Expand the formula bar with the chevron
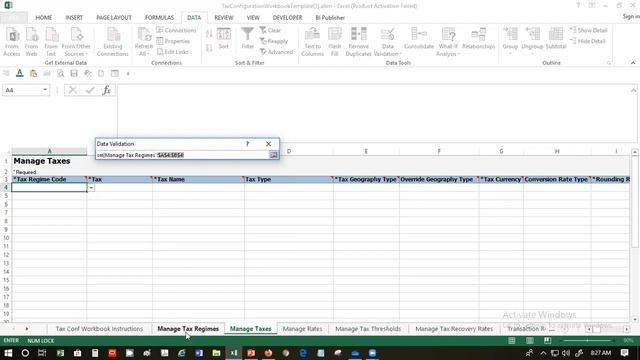 [x=633, y=90]
